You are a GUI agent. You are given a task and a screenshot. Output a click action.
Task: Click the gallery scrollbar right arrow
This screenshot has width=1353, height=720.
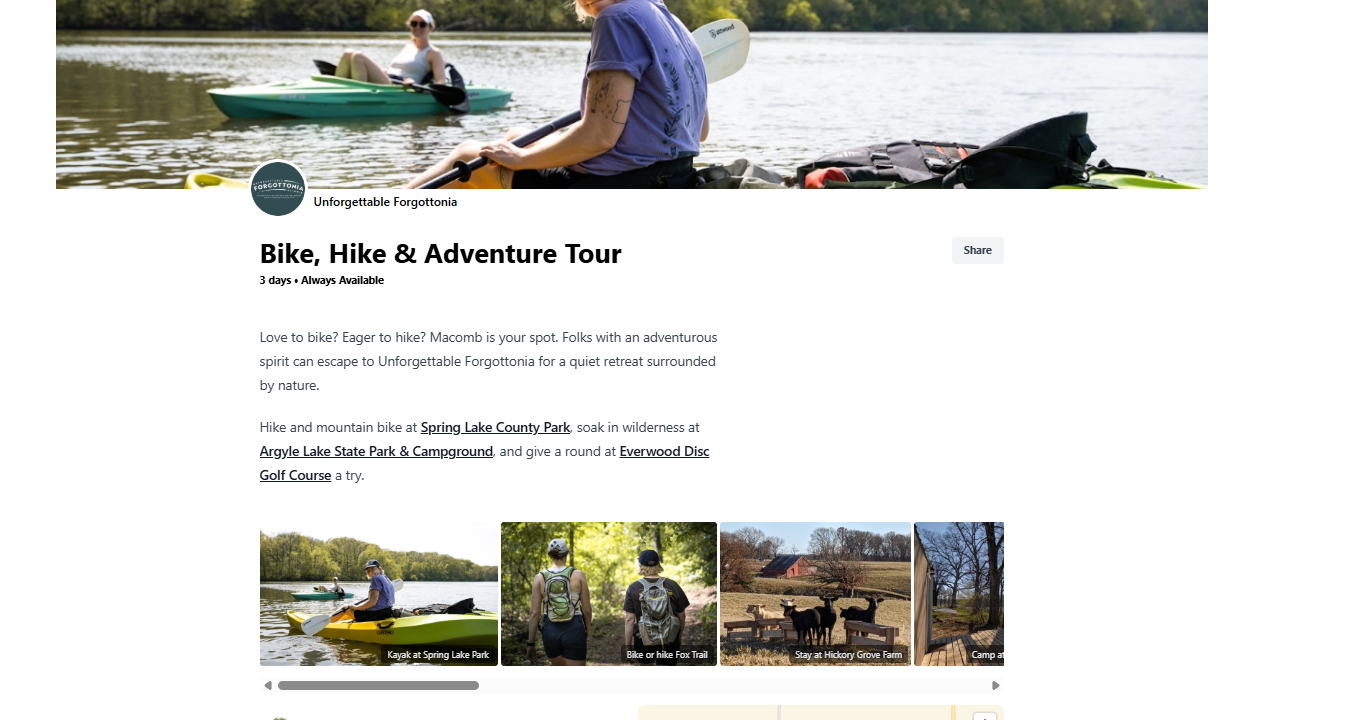pos(996,686)
